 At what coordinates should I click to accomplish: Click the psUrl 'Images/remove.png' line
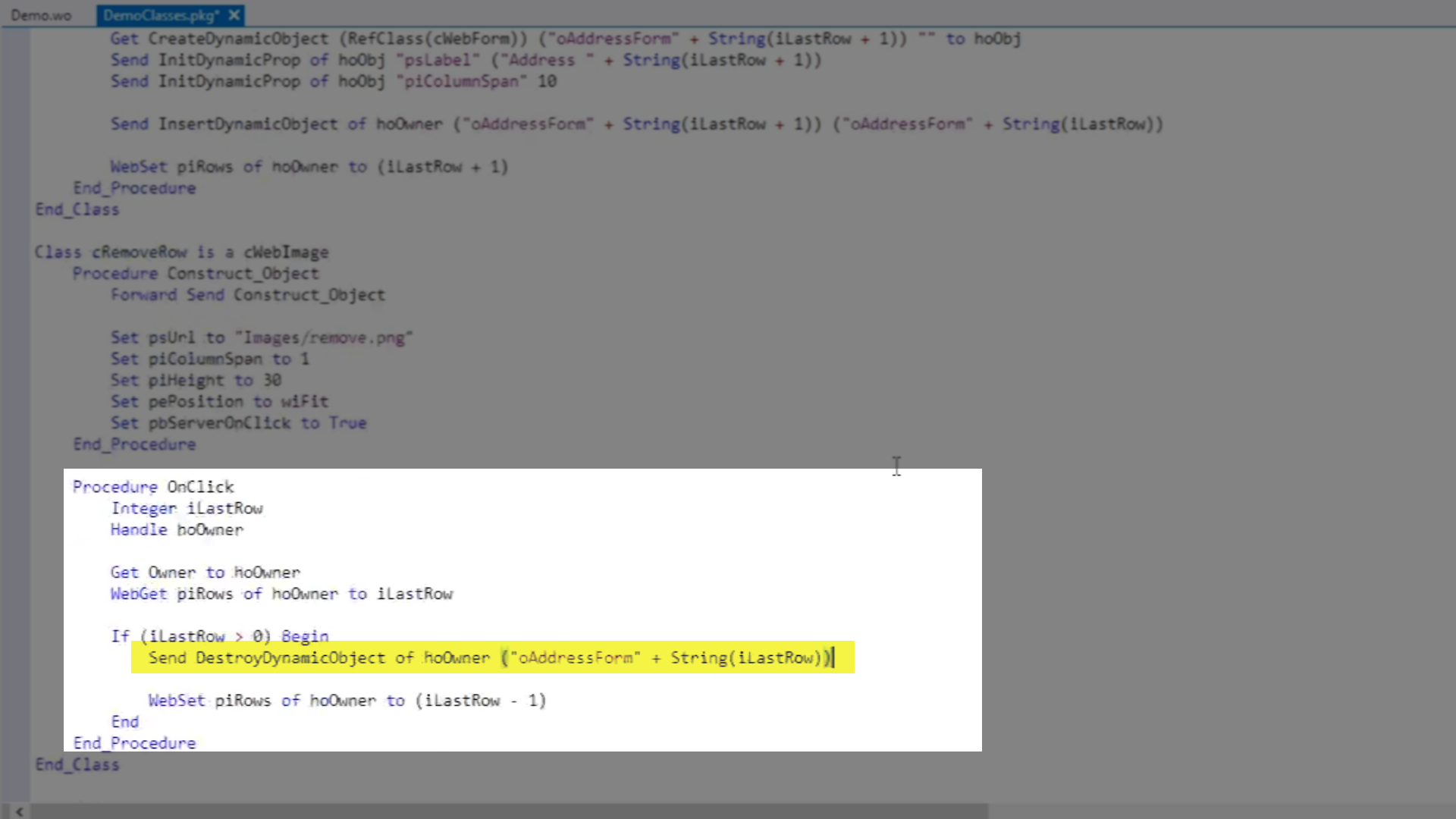[261, 337]
